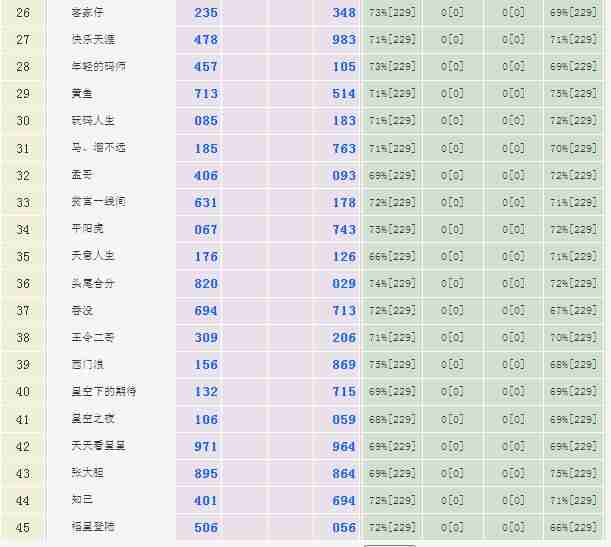Click the 66%[229] cell in row 35
The image size is (611, 547).
(x=392, y=256)
